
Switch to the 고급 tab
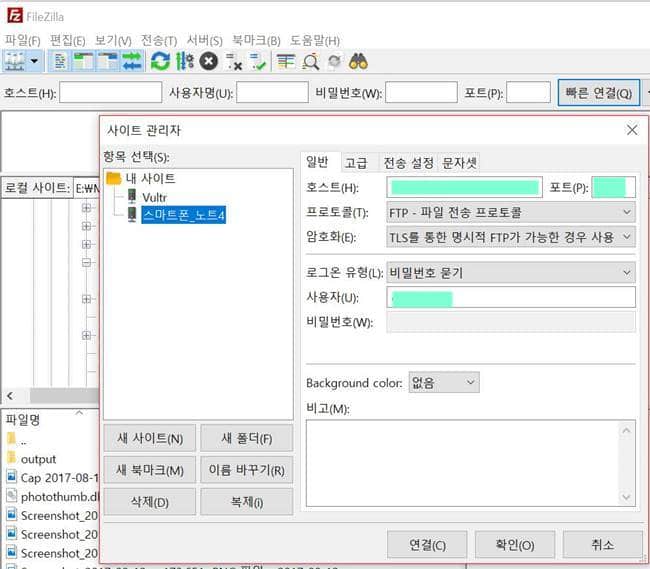point(356,163)
